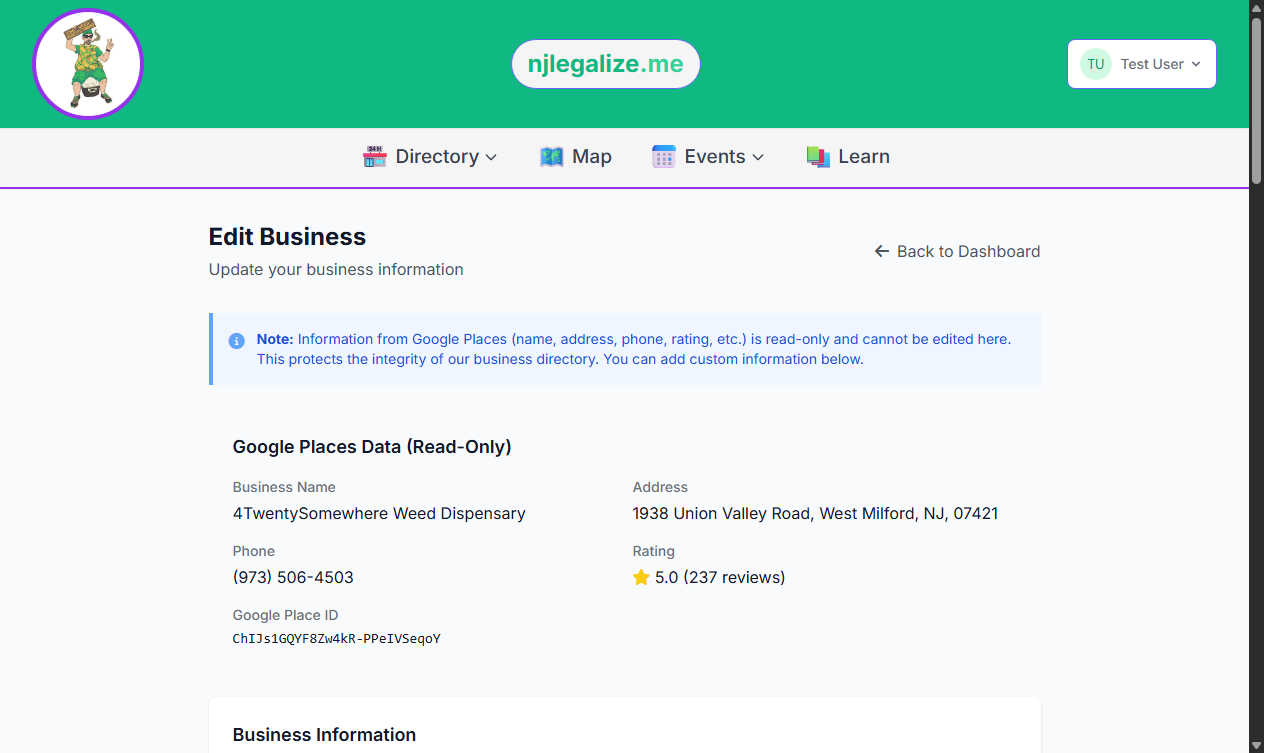The width and height of the screenshot is (1264, 753).
Task: Open the njlegalize.me home badge
Action: [606, 64]
